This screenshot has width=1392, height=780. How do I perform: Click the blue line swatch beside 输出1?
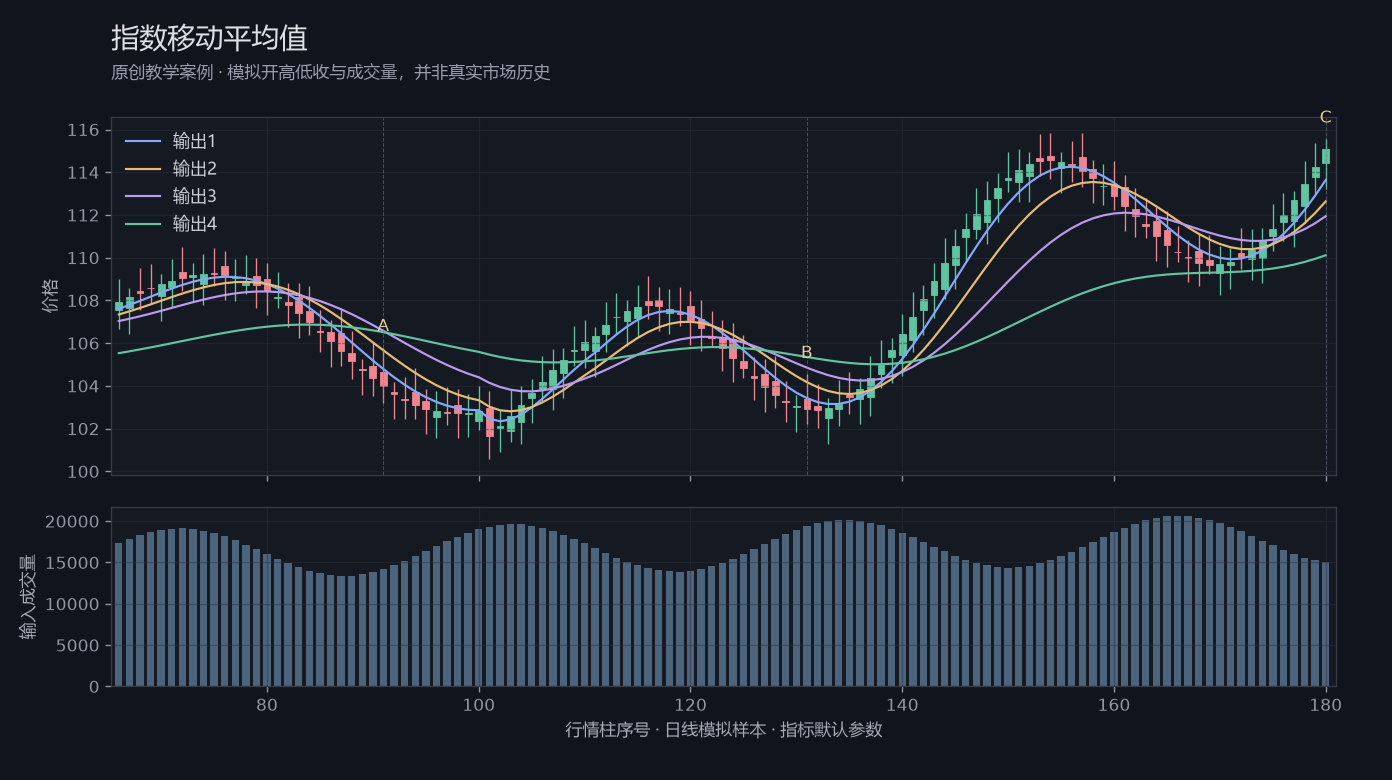tap(143, 142)
